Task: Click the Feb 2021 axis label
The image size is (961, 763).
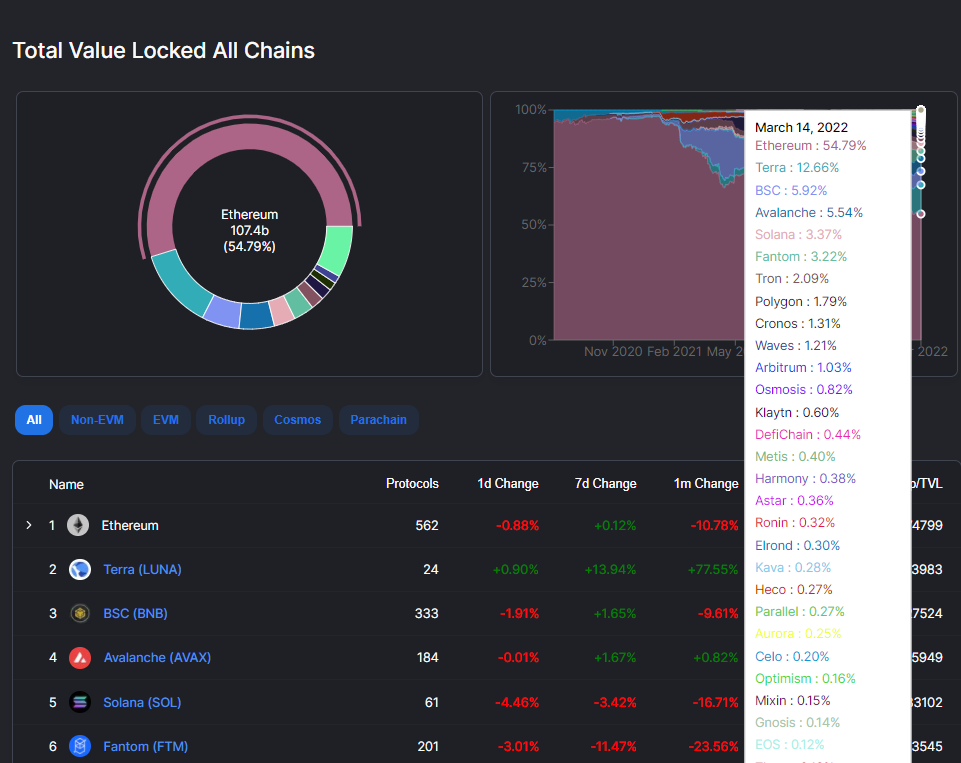Action: [x=674, y=351]
